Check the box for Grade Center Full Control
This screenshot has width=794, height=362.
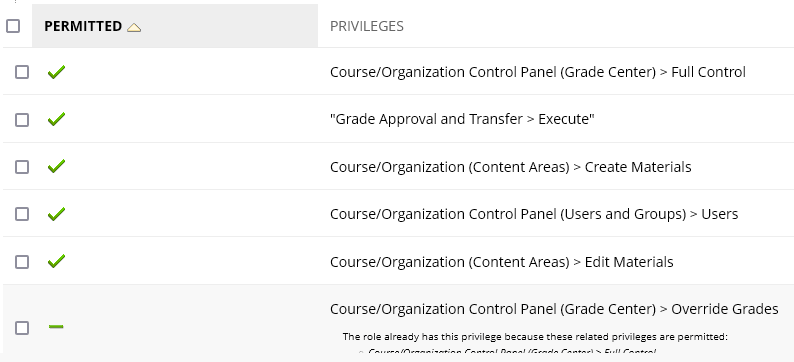22,72
